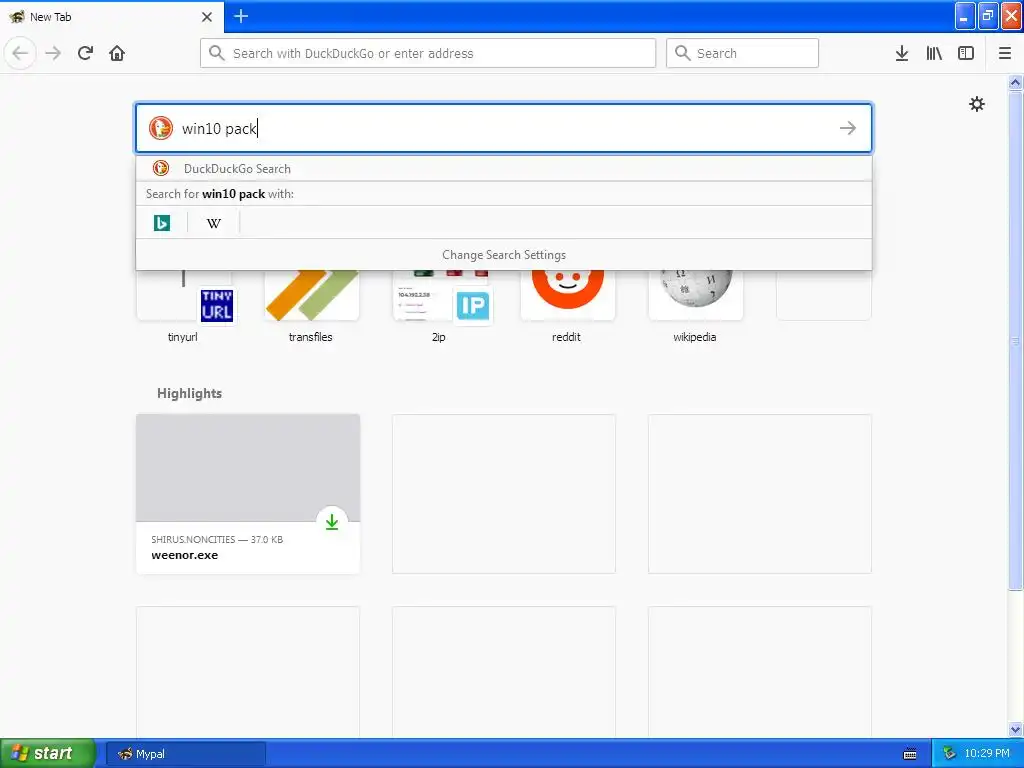Click the forward navigation arrow
The image size is (1024, 768).
[x=53, y=53]
